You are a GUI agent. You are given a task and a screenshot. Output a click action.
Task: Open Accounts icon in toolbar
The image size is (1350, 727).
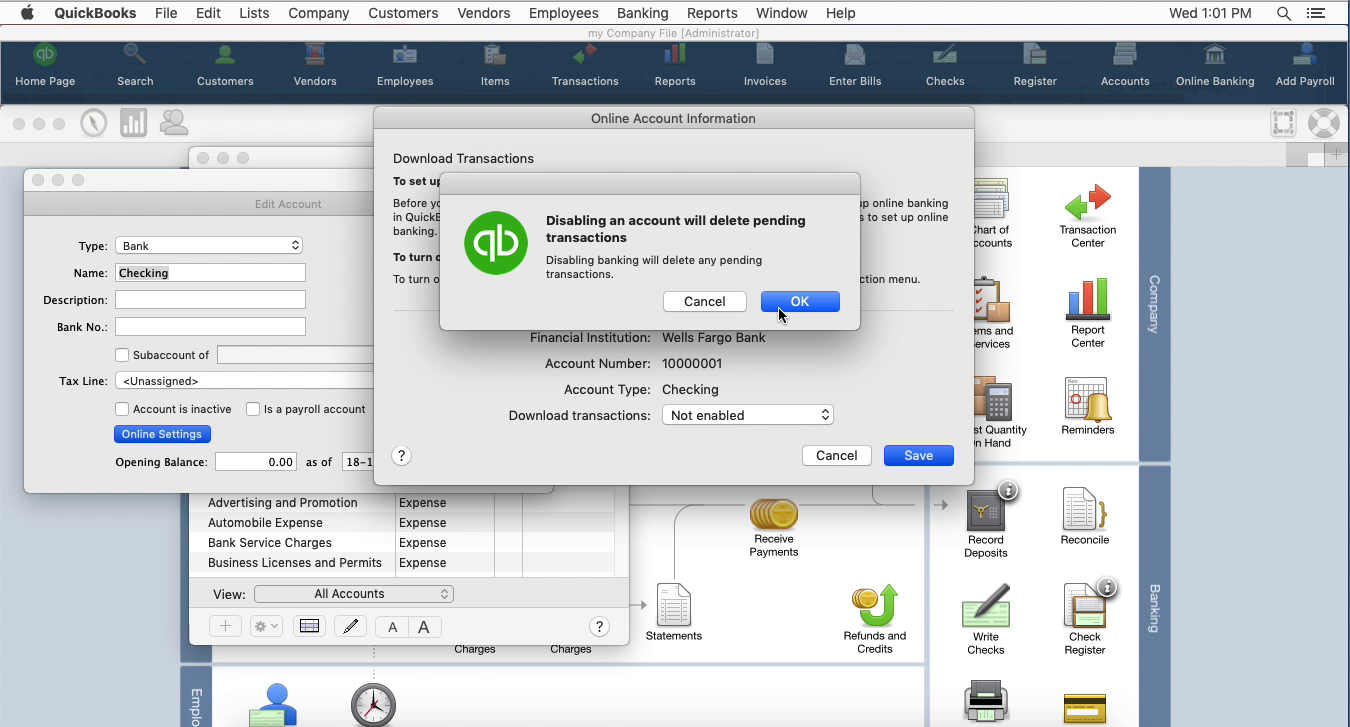pyautogui.click(x=1125, y=66)
